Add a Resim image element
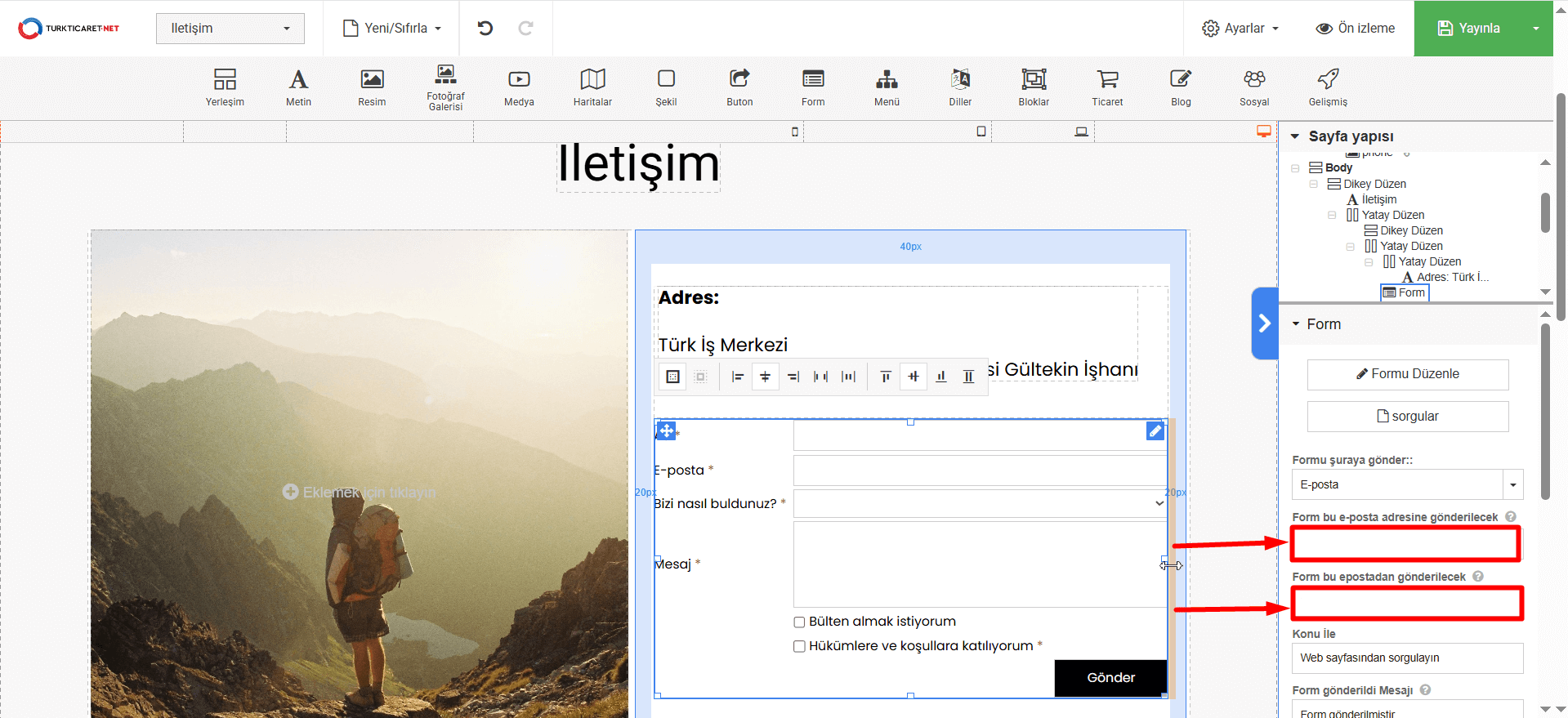 click(x=372, y=87)
